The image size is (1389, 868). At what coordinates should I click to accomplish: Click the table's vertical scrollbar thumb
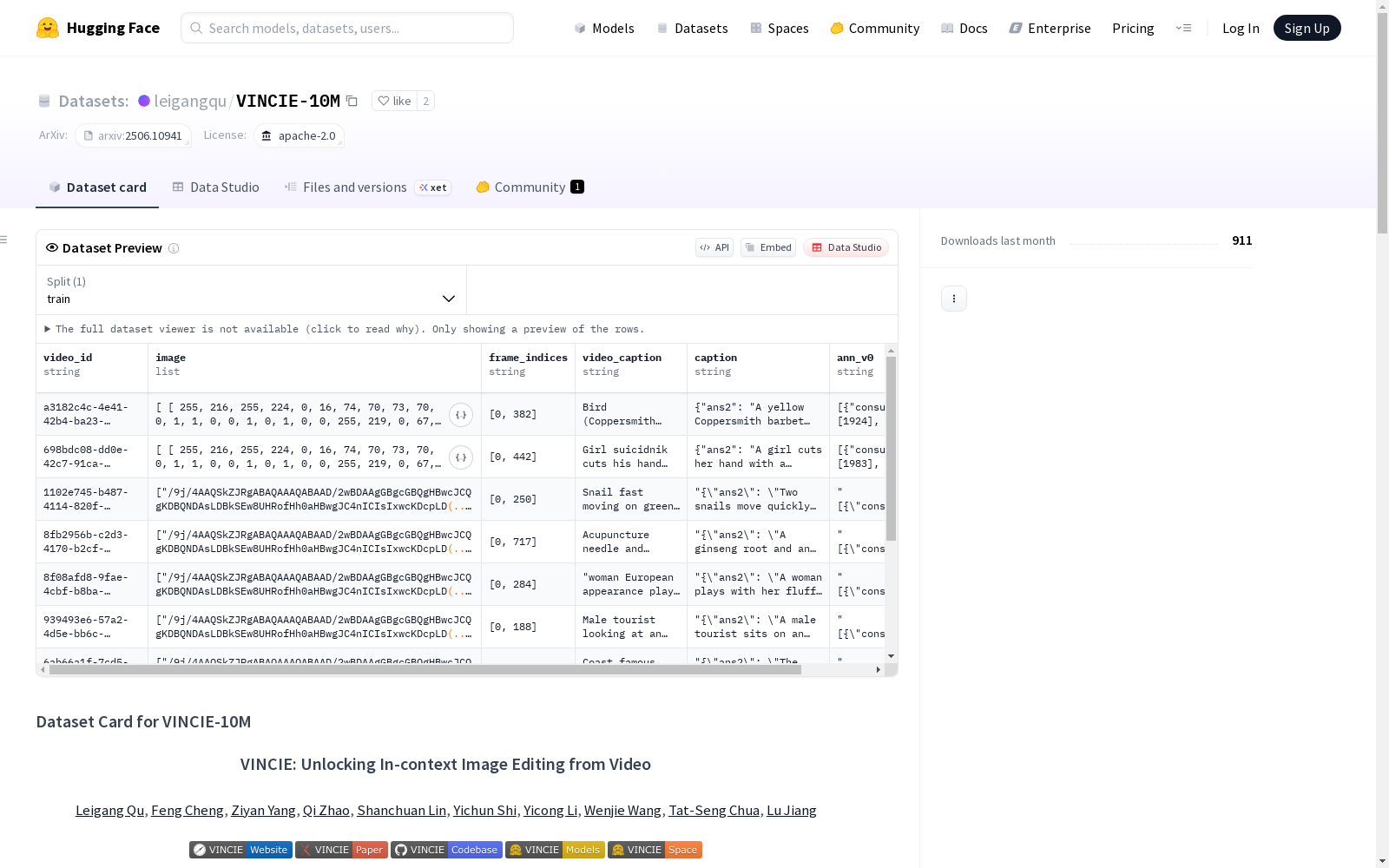tap(891, 448)
